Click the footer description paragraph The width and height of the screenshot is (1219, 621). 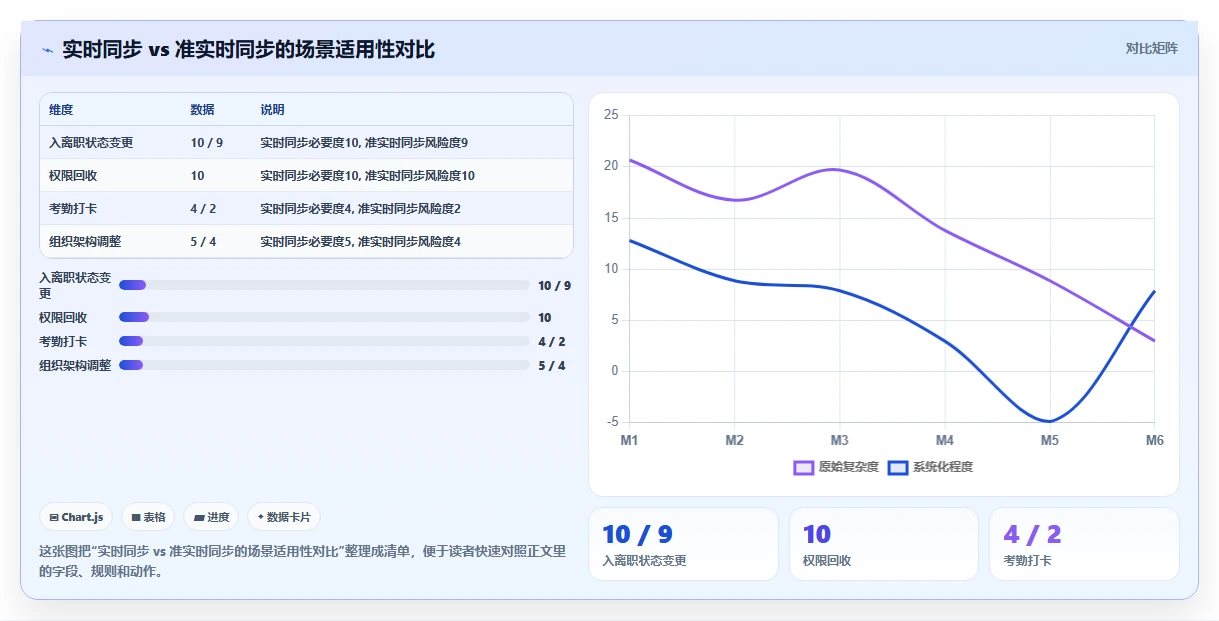tap(302, 561)
